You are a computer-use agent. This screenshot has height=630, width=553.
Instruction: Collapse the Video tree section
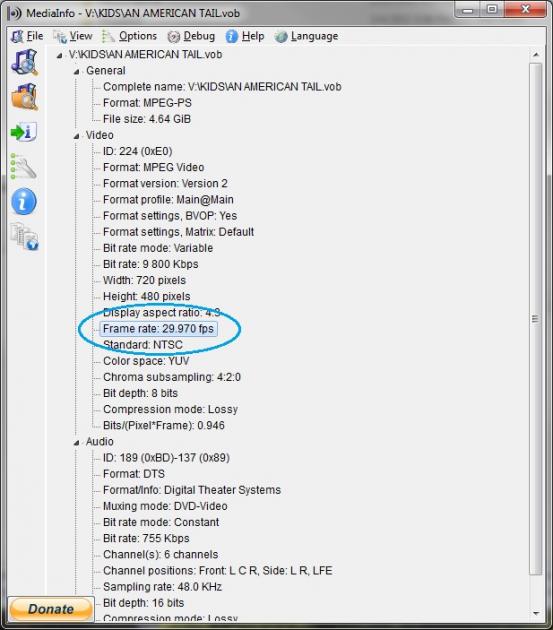(x=76, y=136)
